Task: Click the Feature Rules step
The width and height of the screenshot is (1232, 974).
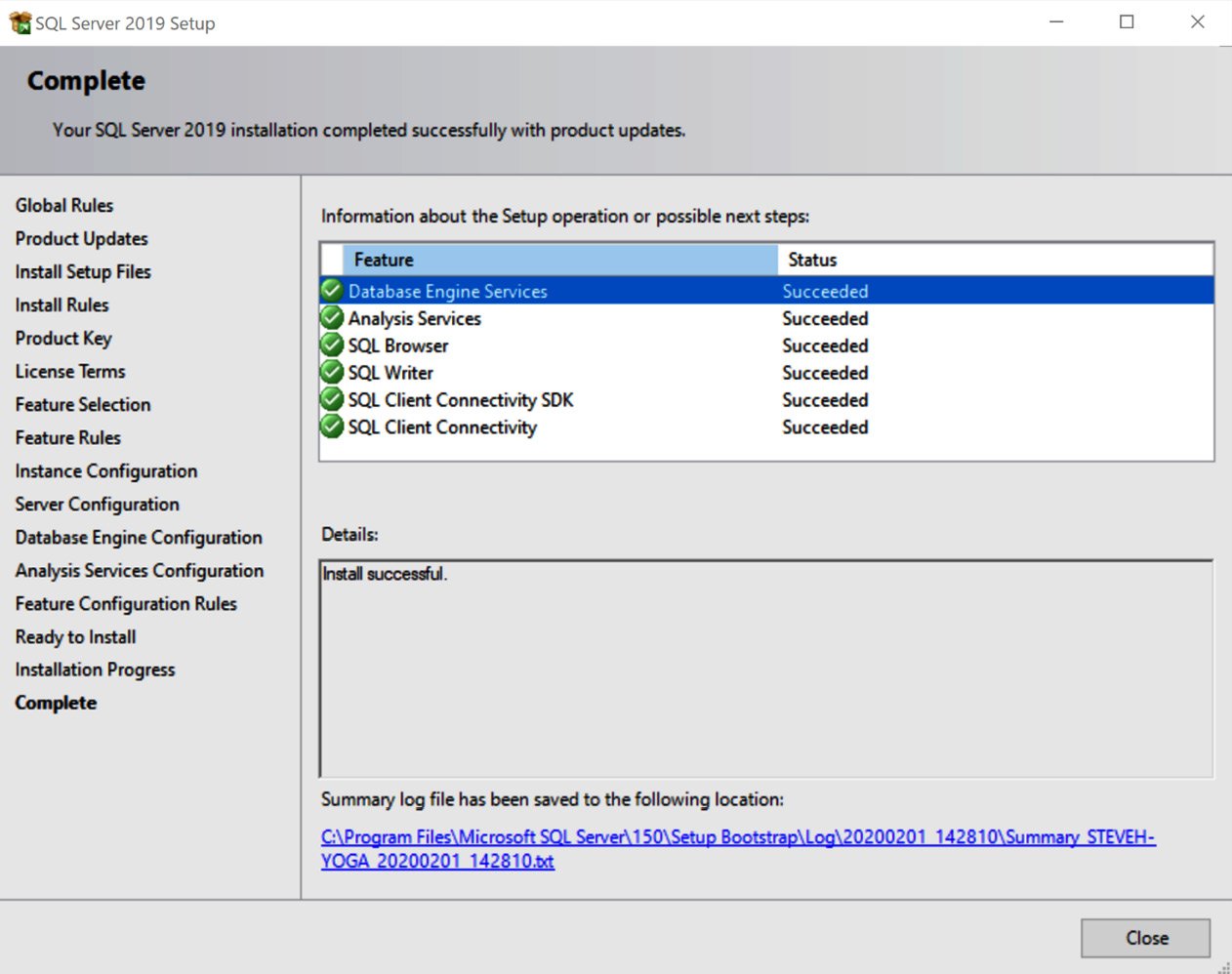Action: pyautogui.click(x=68, y=437)
